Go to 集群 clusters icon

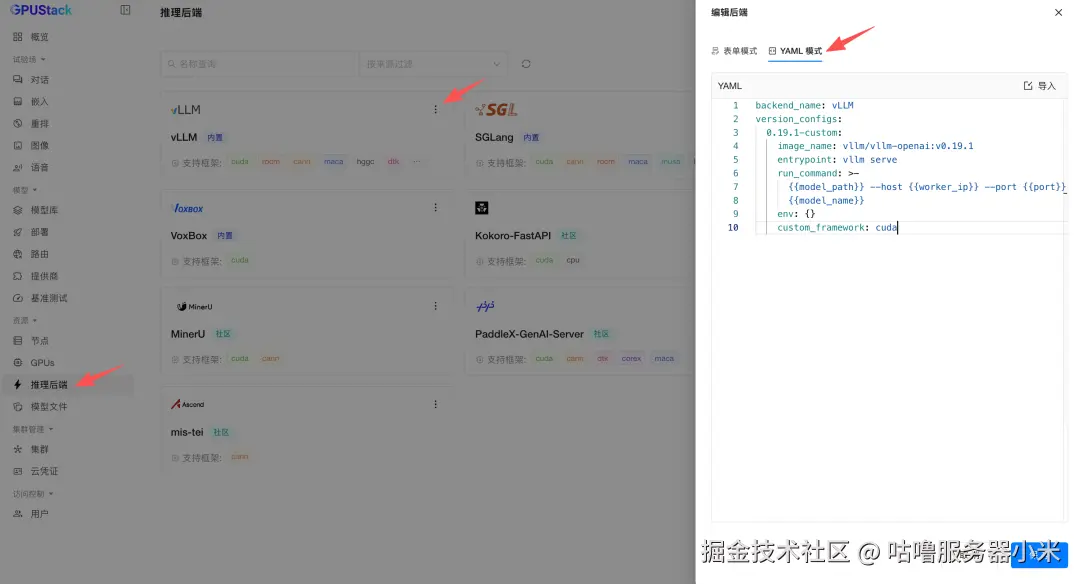18,450
